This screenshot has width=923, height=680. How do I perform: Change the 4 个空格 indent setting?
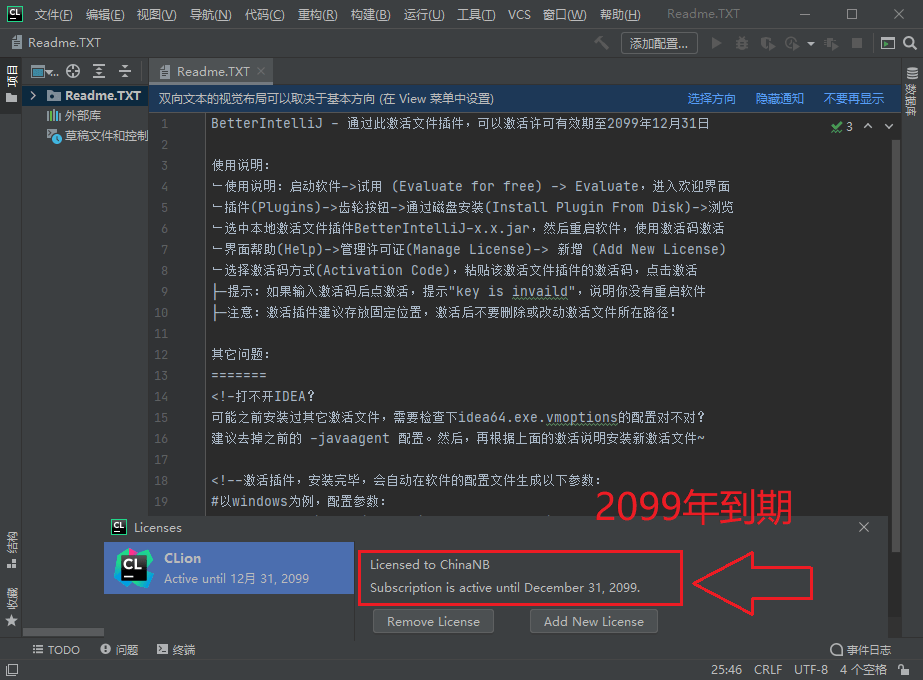click(863, 670)
